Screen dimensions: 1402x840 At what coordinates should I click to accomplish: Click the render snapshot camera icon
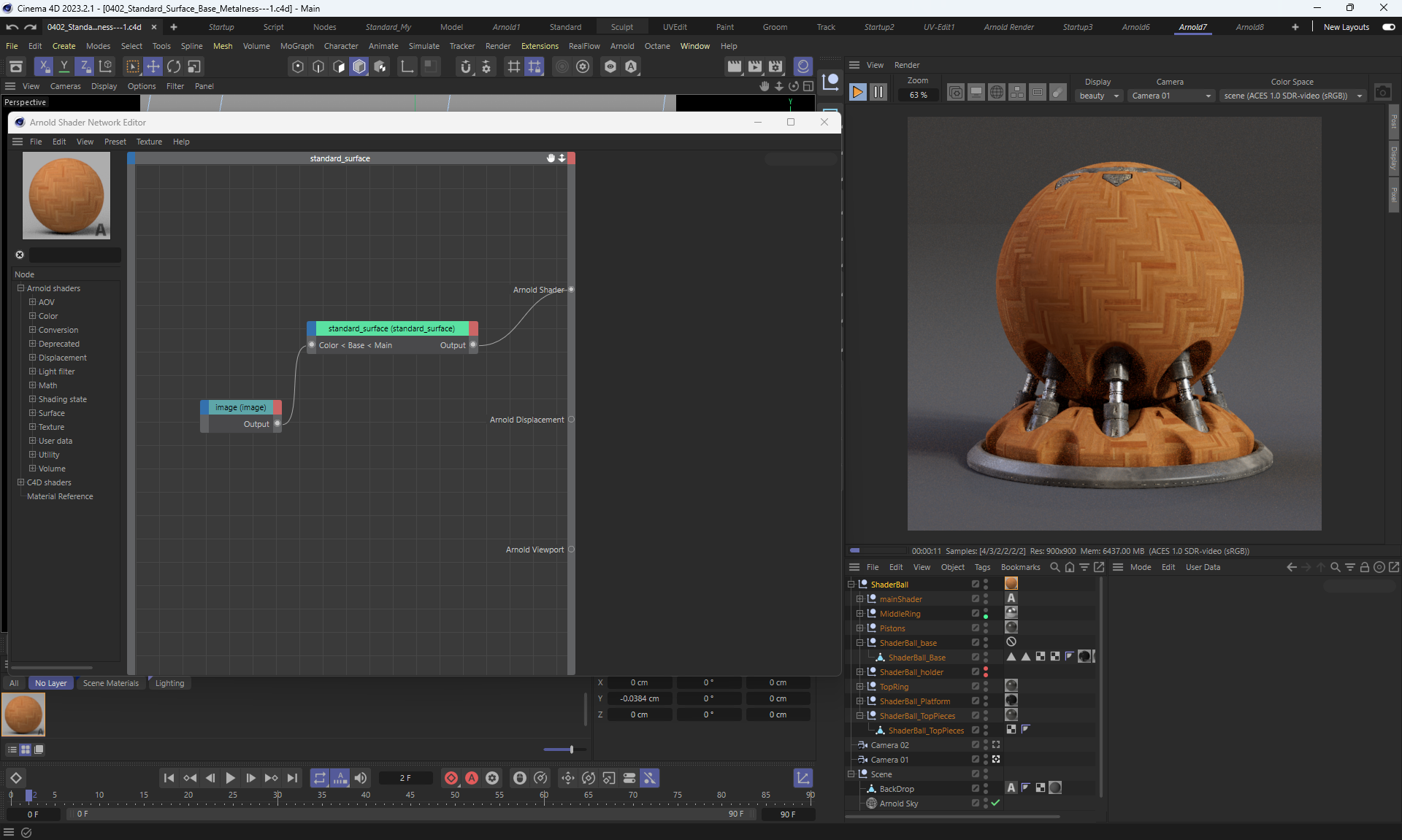[x=1382, y=93]
